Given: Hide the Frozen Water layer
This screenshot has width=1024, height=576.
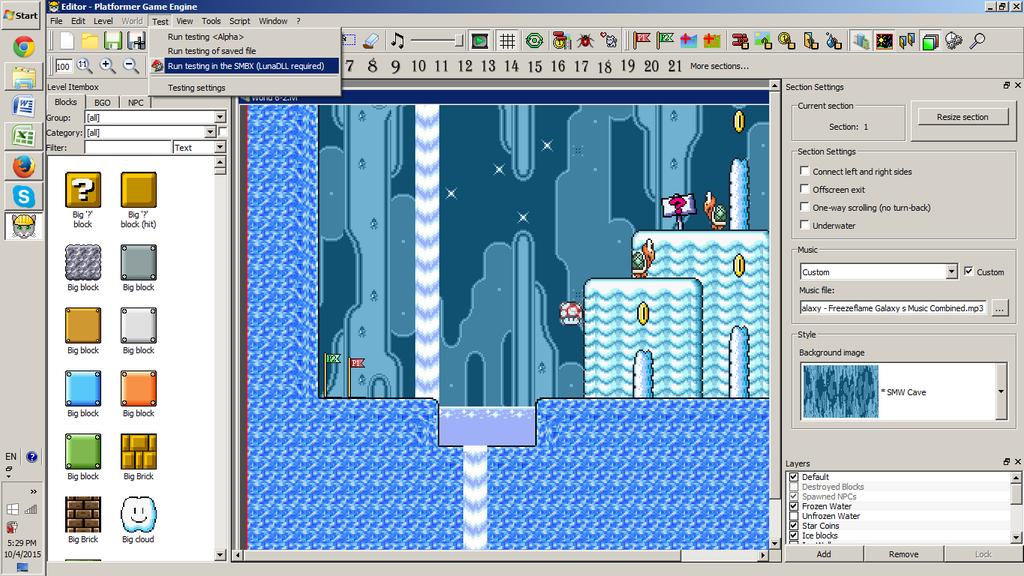Looking at the screenshot, I should click(x=794, y=506).
